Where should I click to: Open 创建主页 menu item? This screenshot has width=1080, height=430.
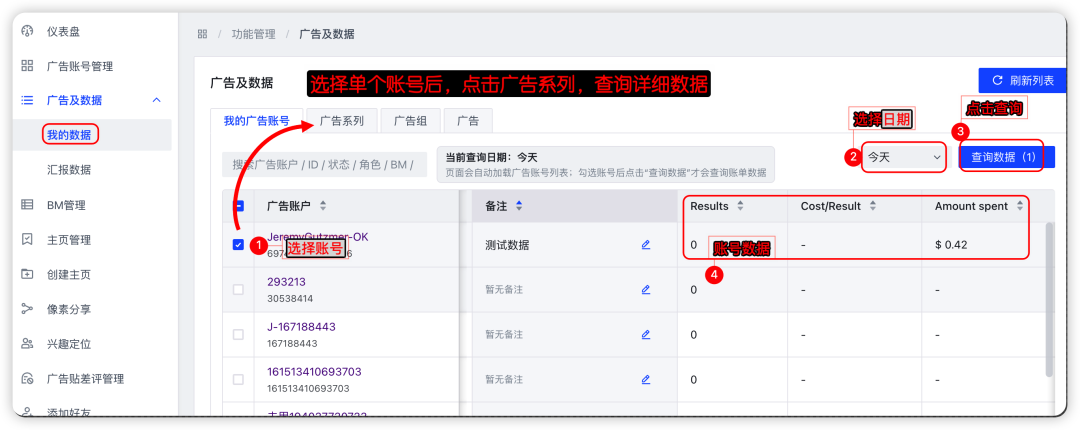click(x=69, y=274)
